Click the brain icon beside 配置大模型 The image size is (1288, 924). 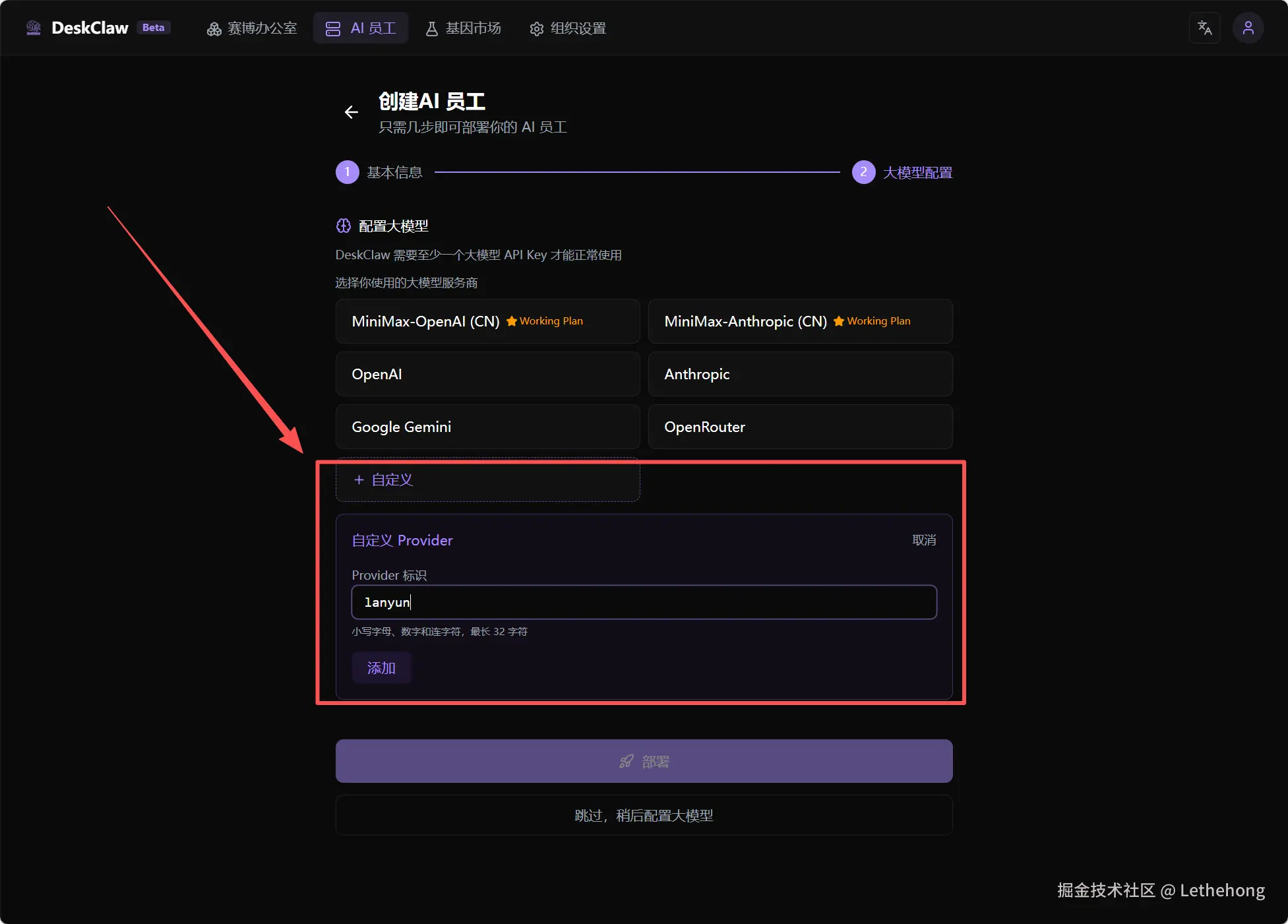coord(343,226)
